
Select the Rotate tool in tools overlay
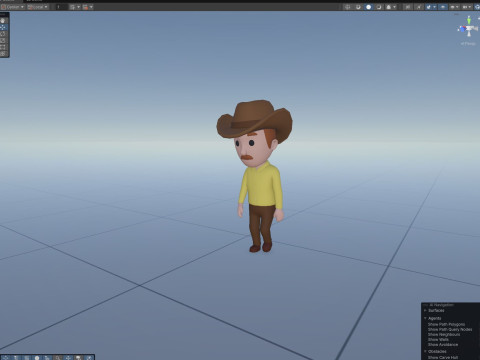(x=3, y=34)
